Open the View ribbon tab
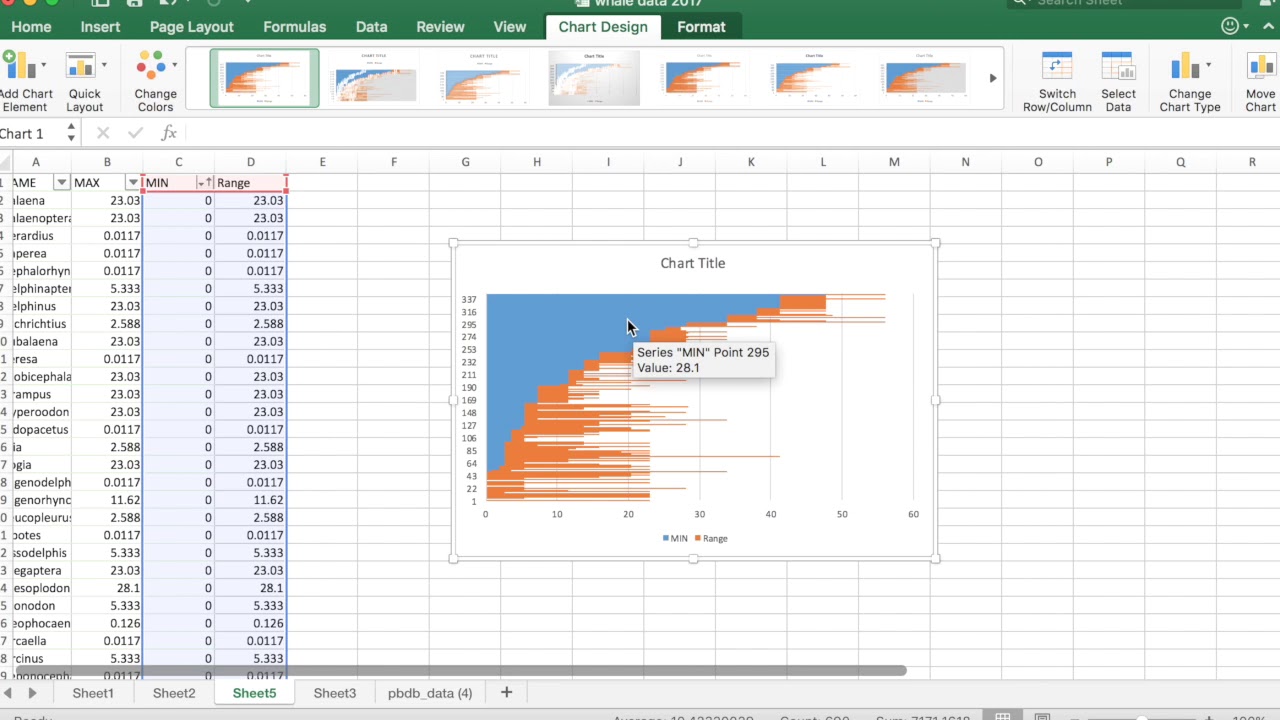The image size is (1280, 720). click(510, 27)
